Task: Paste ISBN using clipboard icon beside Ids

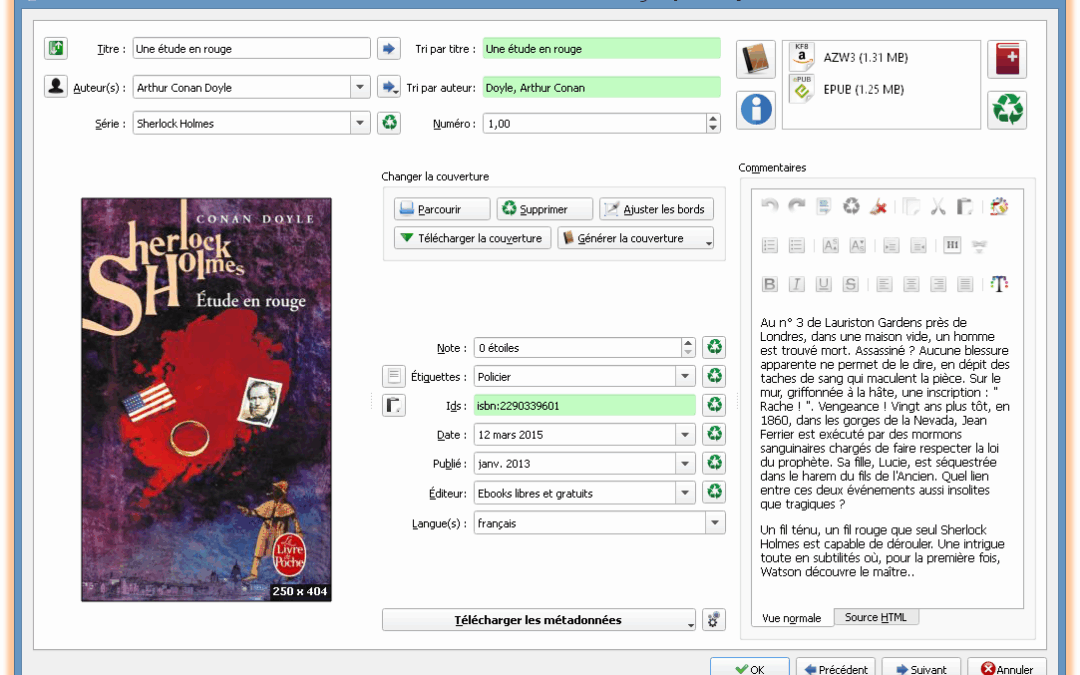Action: (x=393, y=405)
